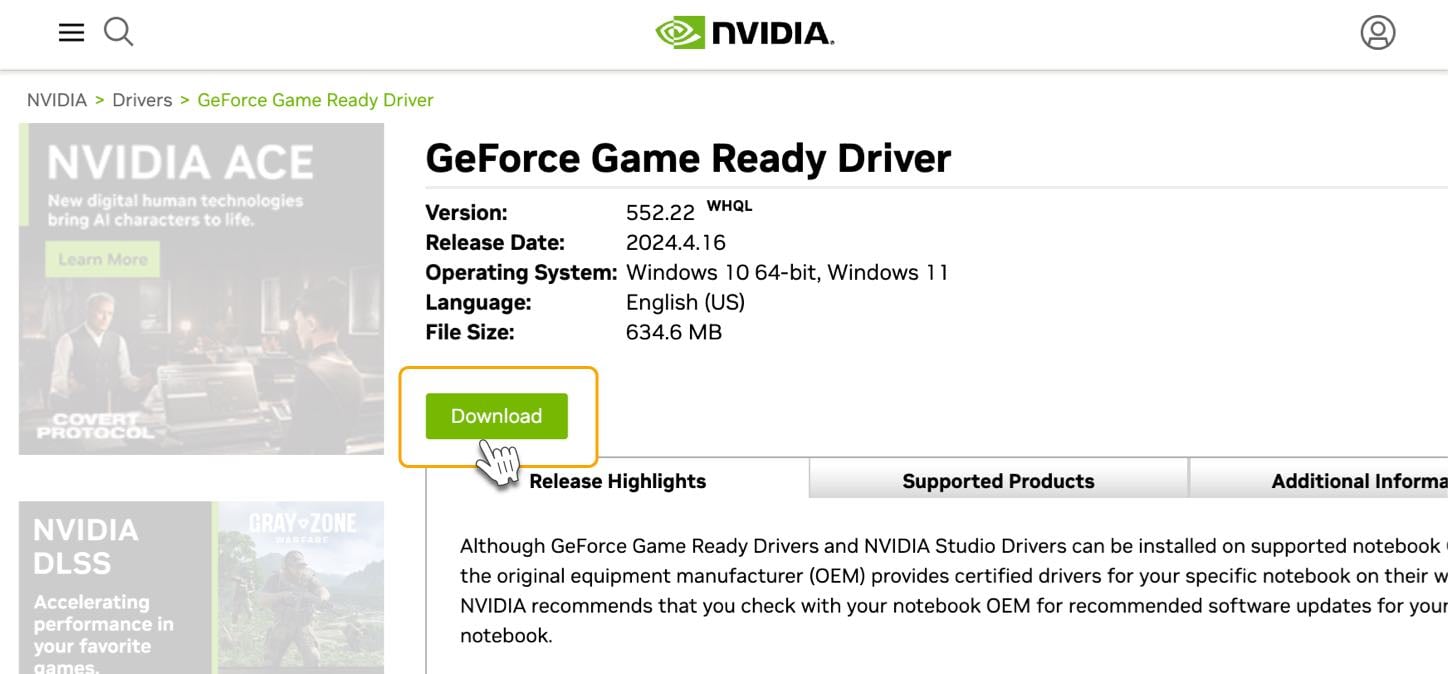Click the version number 552.22
The width and height of the screenshot is (1448, 674).
[x=660, y=213]
